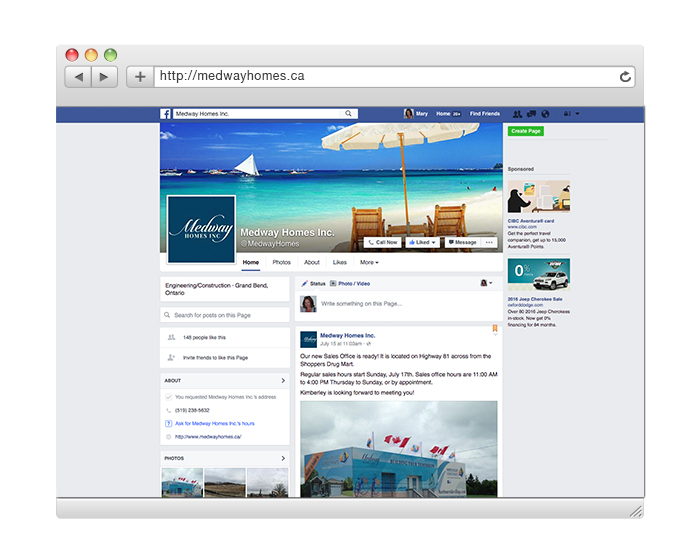Open the www.medwayhomes.ca website link

point(208,436)
